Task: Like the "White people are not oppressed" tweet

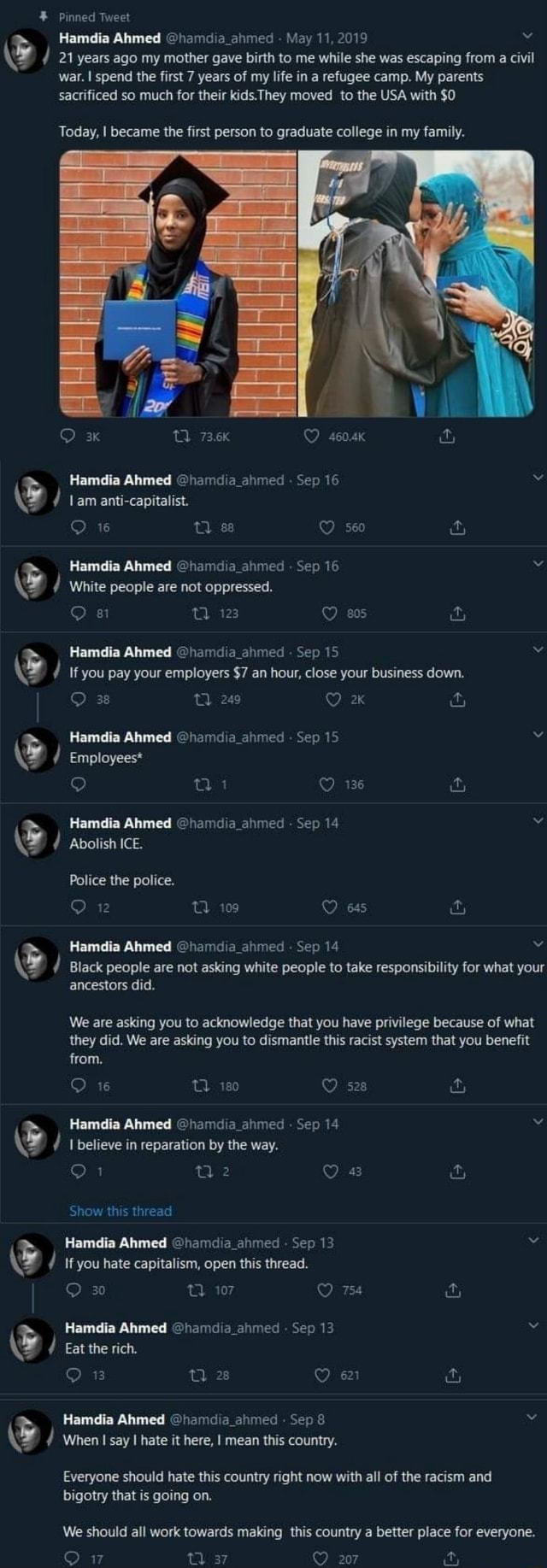Action: coord(329,614)
